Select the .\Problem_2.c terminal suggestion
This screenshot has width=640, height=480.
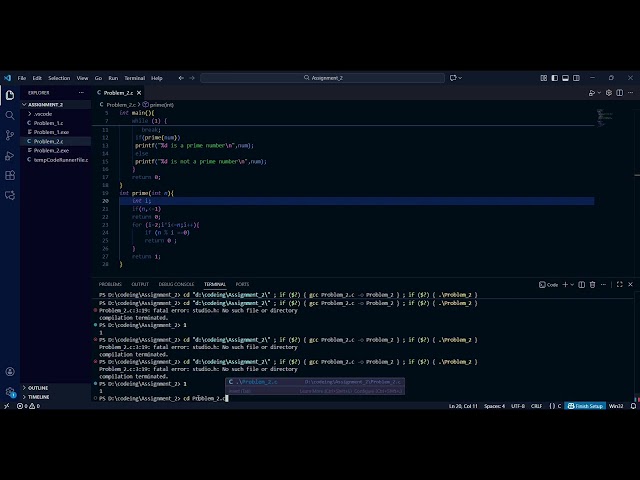tap(315, 382)
